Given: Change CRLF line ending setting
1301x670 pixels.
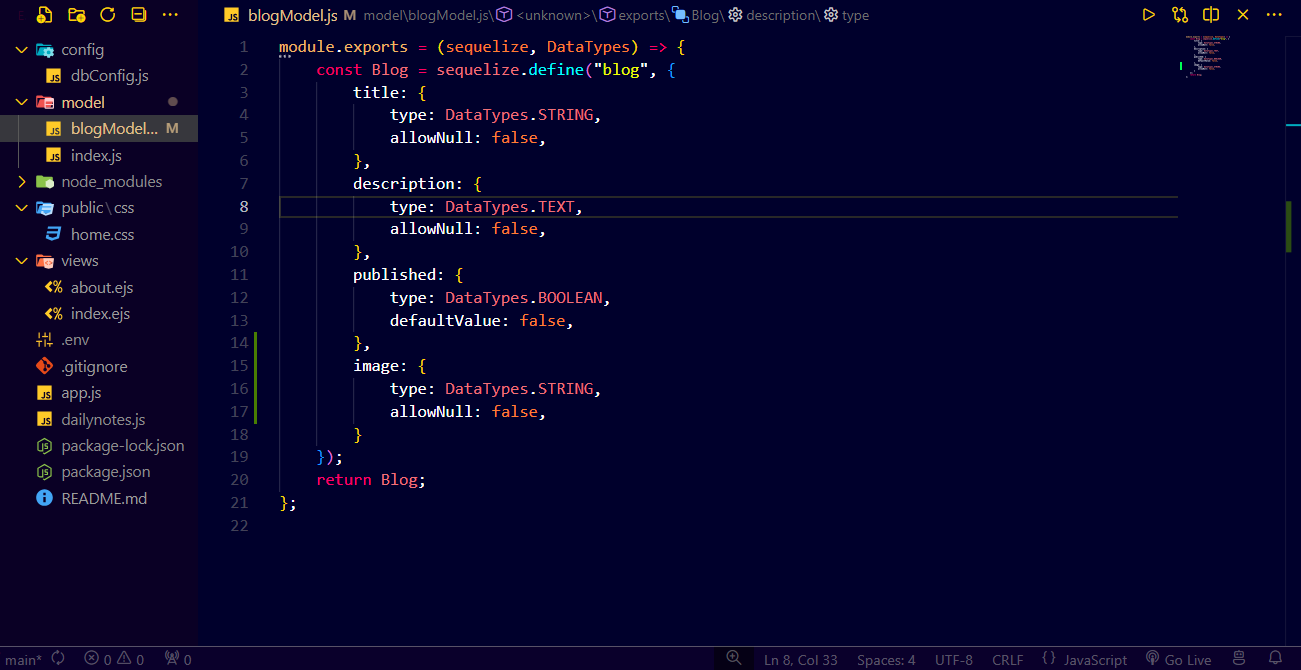Looking at the screenshot, I should (1007, 659).
